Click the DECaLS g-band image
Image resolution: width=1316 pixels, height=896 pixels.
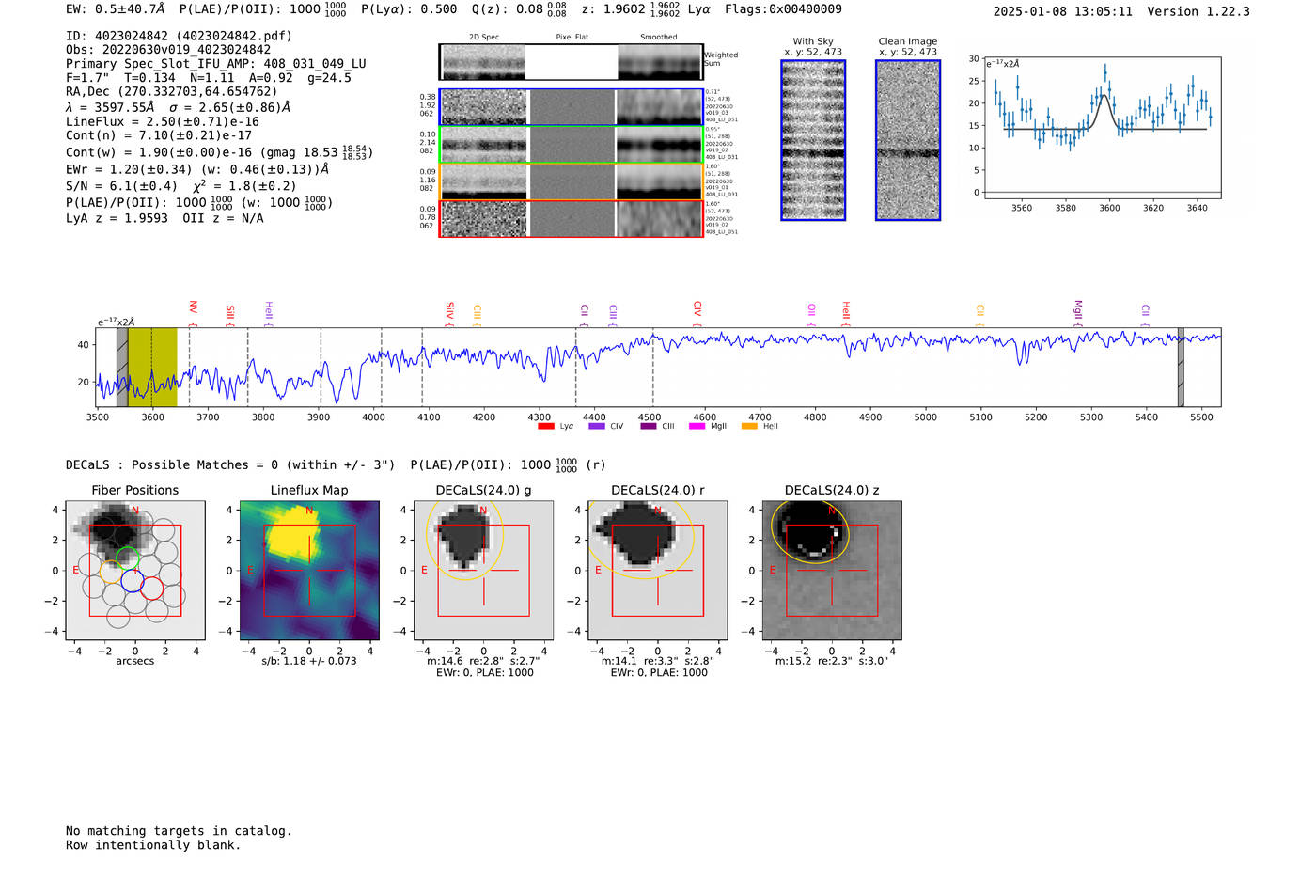(x=483, y=570)
